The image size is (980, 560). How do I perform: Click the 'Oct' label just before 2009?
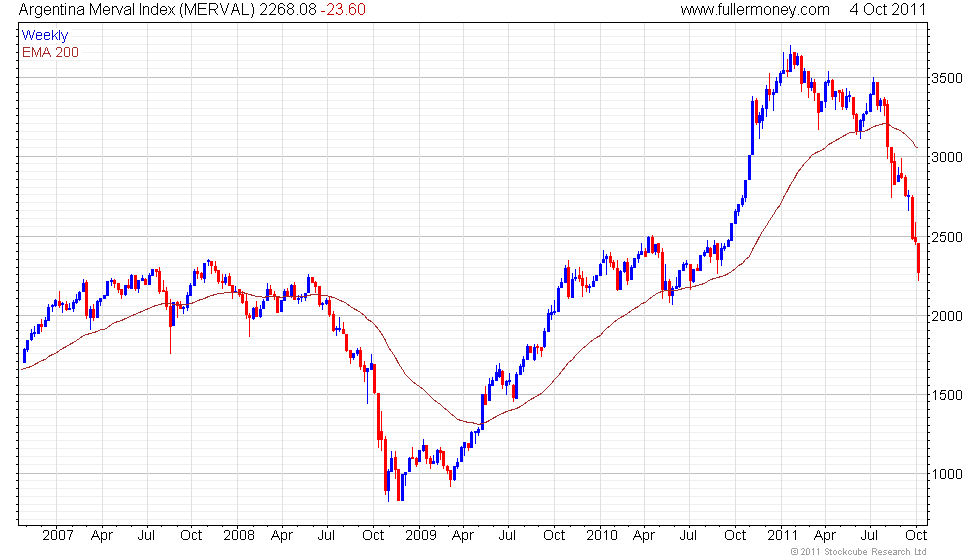(373, 535)
